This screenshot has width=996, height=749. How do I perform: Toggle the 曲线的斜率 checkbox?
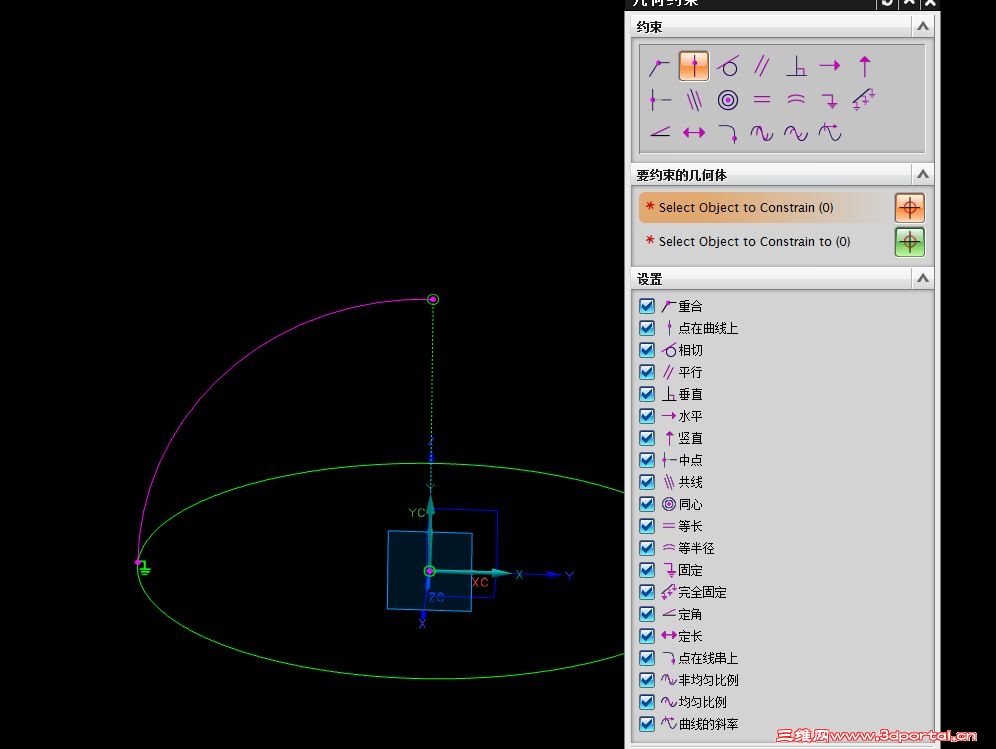tap(647, 724)
